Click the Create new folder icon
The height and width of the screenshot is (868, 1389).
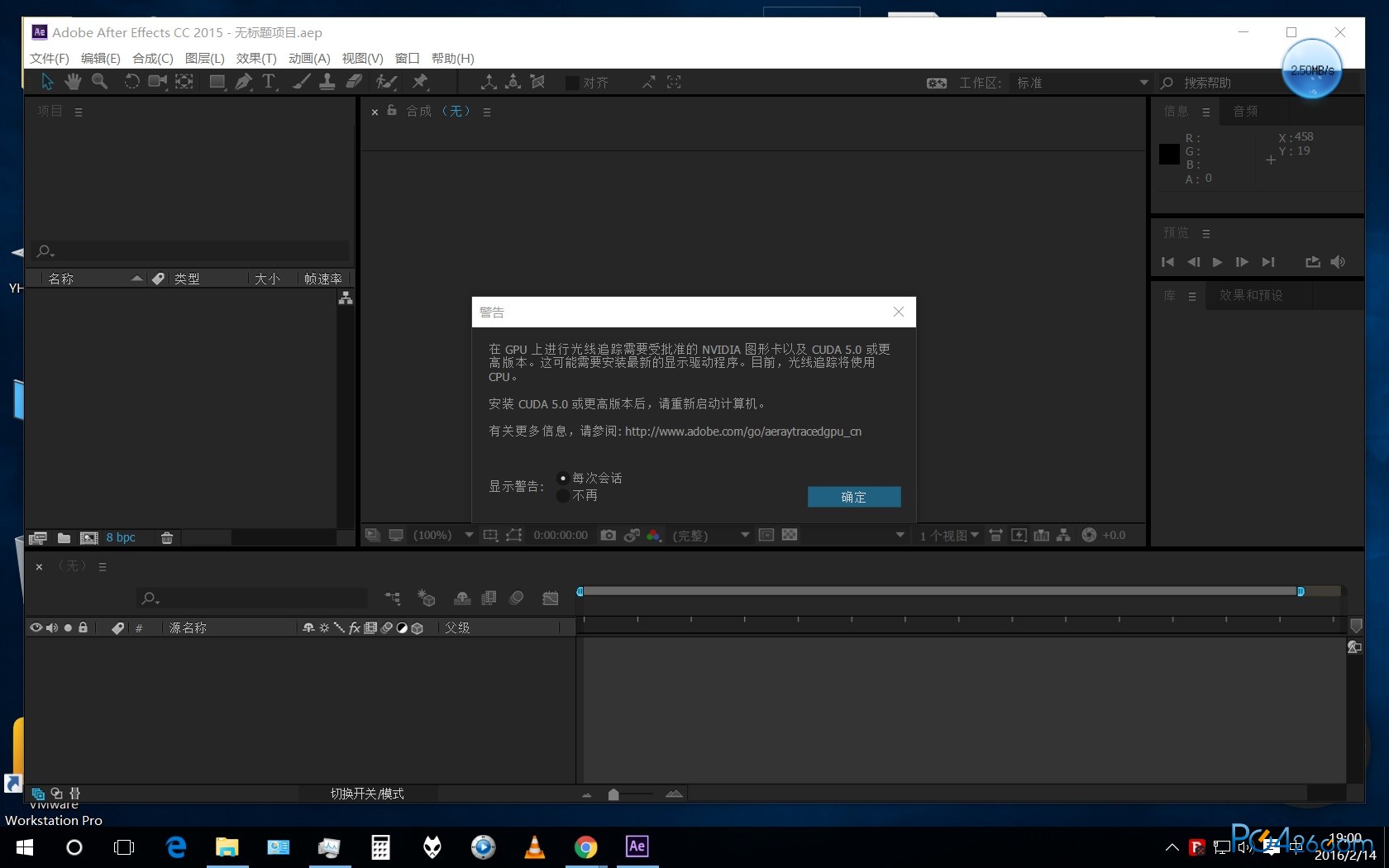pos(64,538)
